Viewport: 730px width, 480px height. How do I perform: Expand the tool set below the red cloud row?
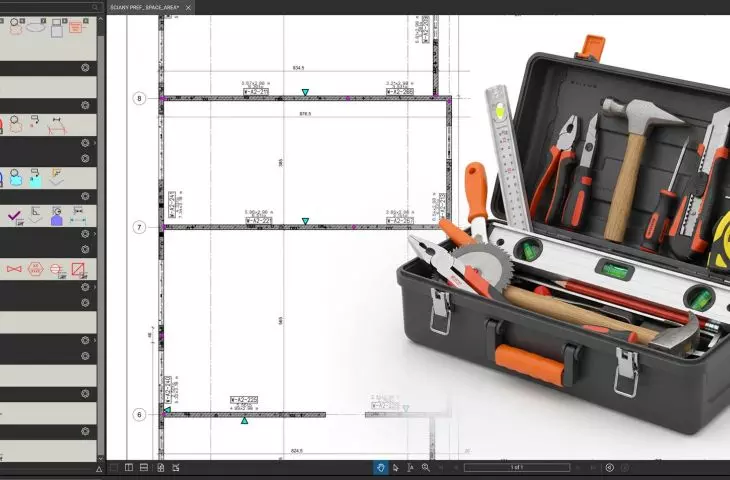tap(95, 143)
